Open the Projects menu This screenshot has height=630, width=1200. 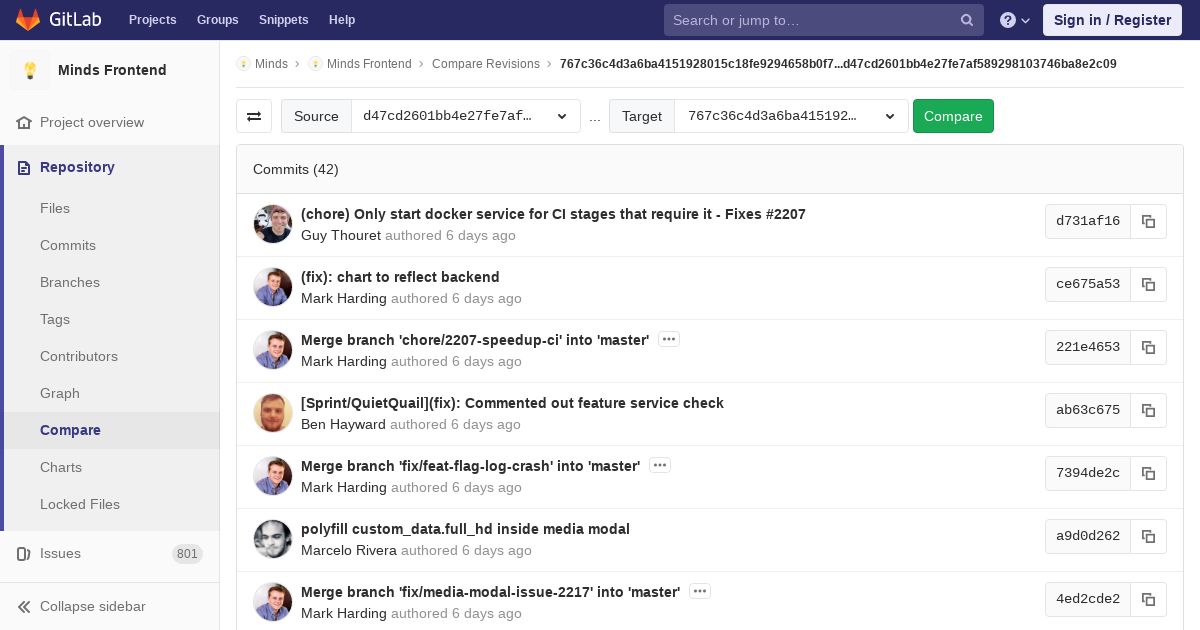(153, 20)
